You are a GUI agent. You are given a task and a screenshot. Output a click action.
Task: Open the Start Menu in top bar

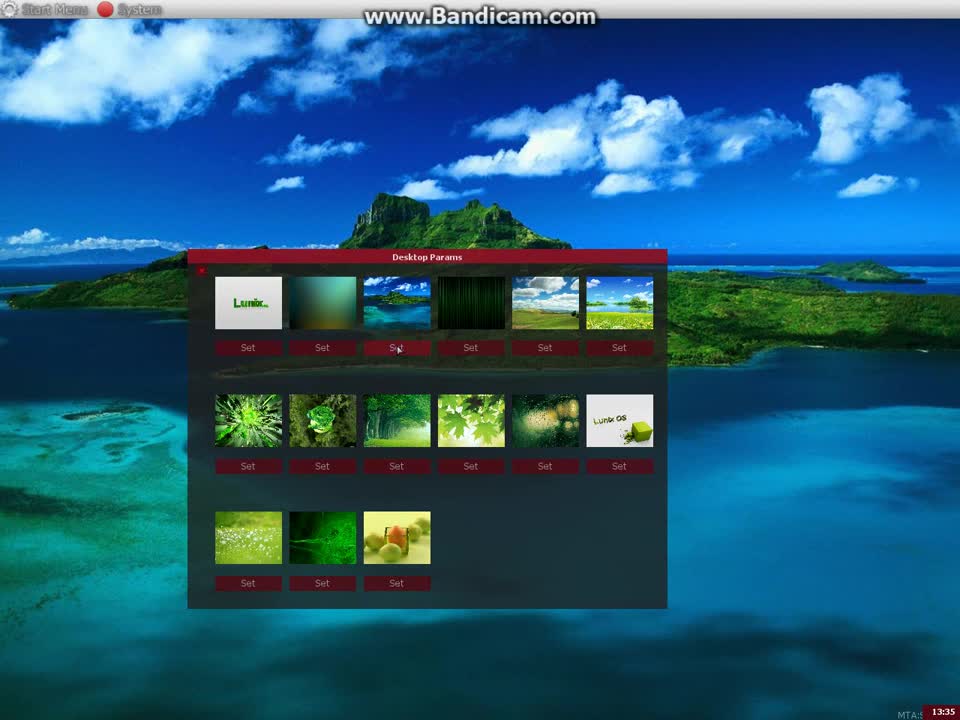pos(54,9)
